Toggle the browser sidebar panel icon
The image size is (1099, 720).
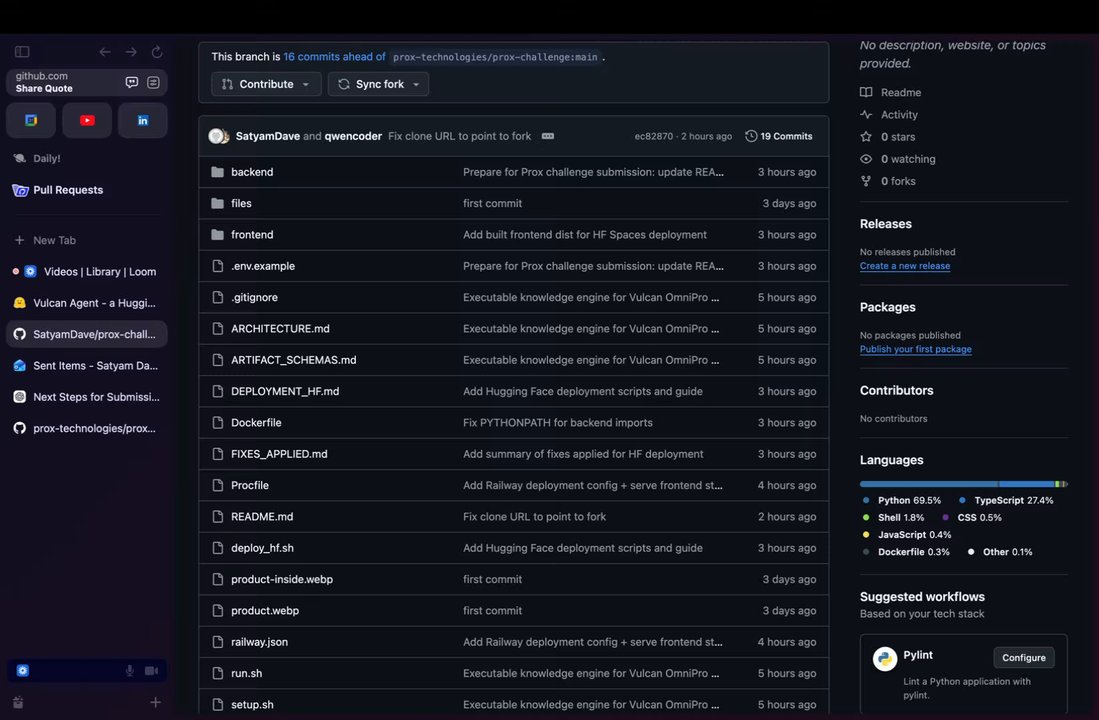22,52
